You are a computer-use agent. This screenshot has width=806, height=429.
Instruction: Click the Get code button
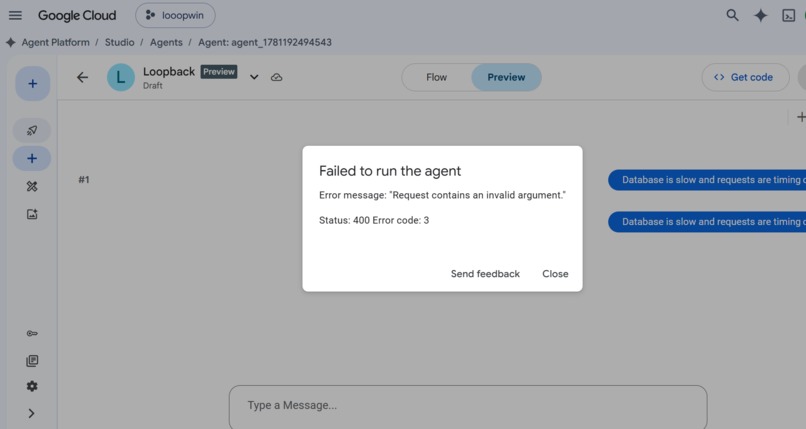(x=745, y=77)
